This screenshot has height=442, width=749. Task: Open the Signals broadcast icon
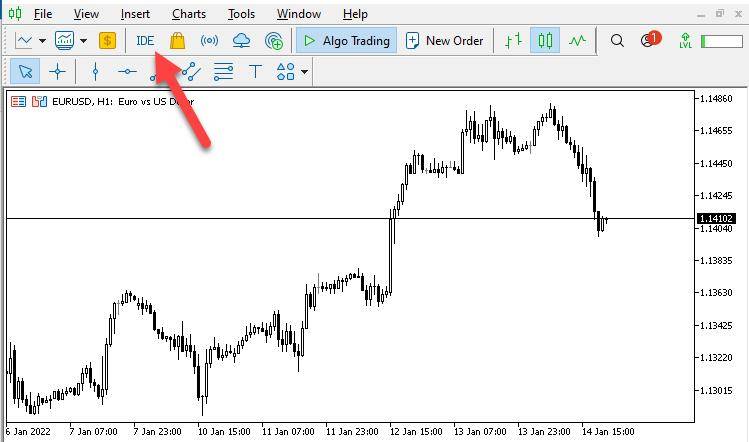pyautogui.click(x=209, y=41)
